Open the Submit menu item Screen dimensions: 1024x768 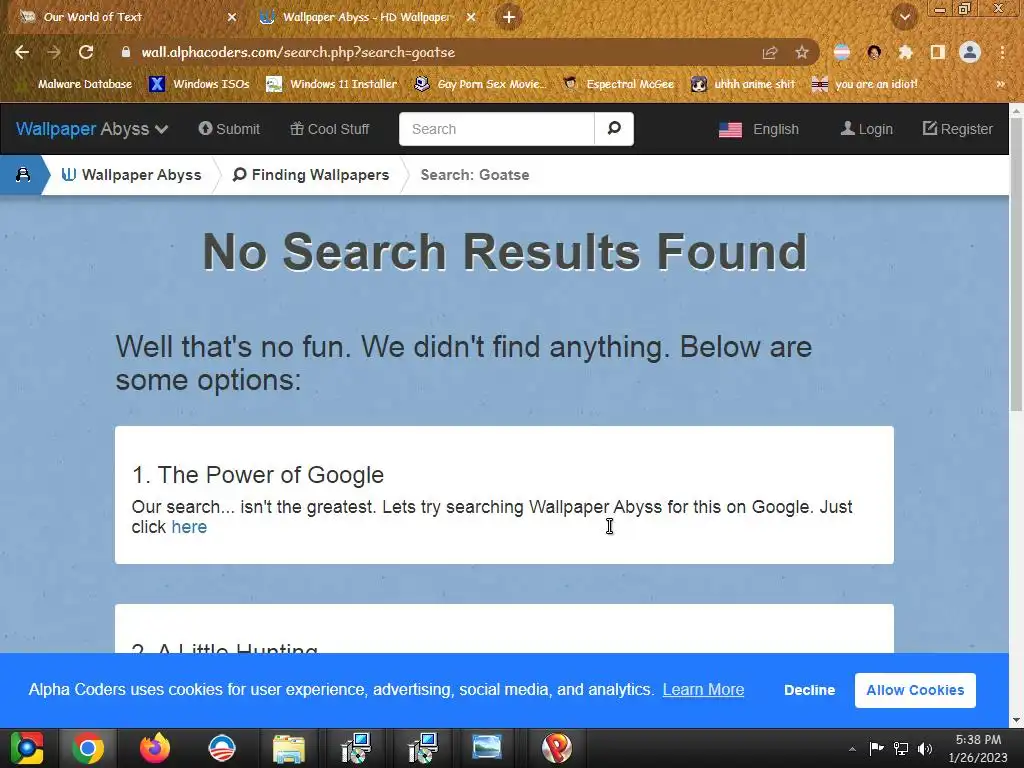point(229,129)
